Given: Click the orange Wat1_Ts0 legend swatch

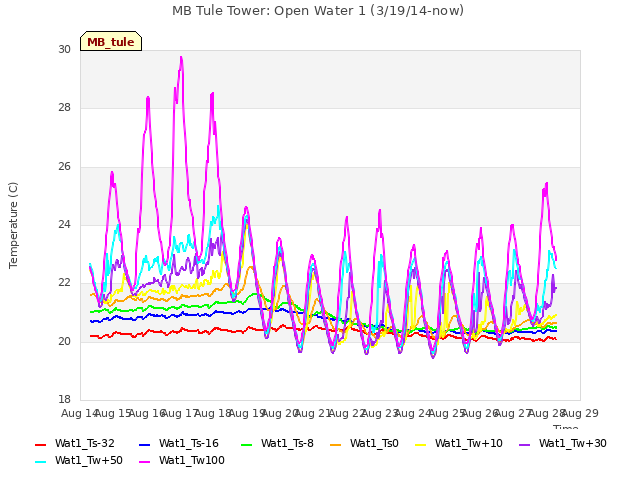Looking at the screenshot, I should (x=336, y=444).
